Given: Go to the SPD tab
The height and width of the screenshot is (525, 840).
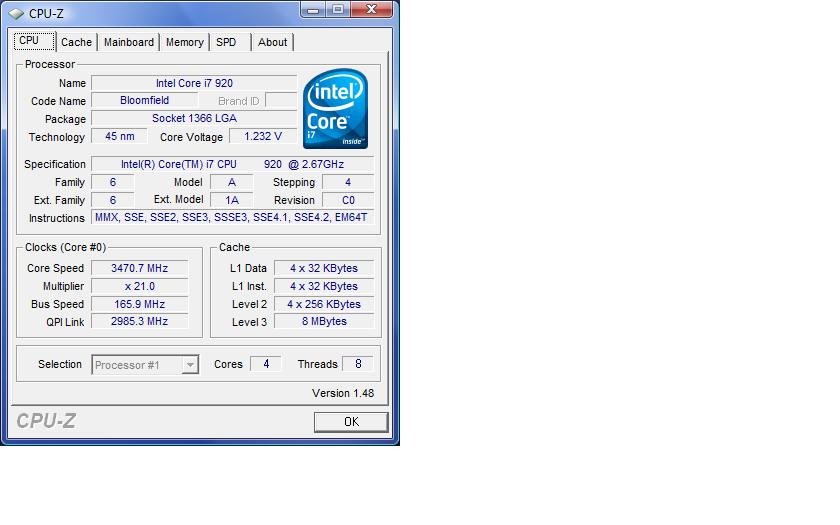Looking at the screenshot, I should (x=230, y=42).
